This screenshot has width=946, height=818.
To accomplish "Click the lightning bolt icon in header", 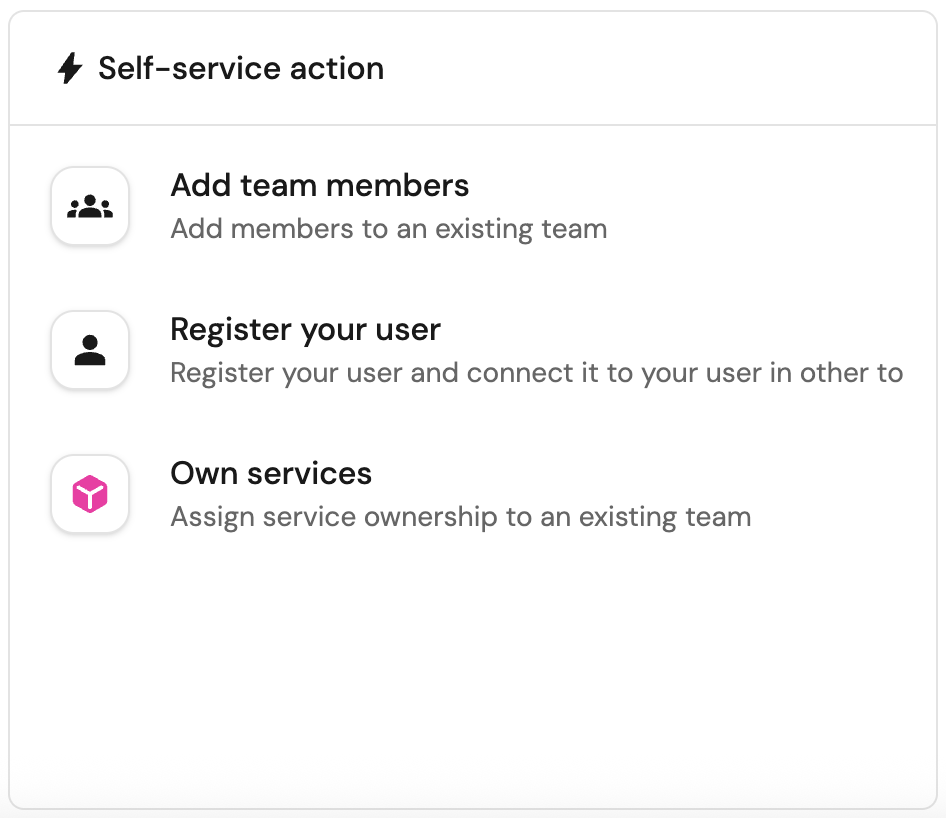I will pyautogui.click(x=69, y=69).
